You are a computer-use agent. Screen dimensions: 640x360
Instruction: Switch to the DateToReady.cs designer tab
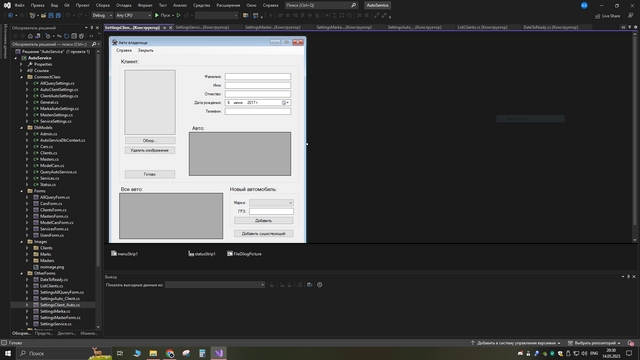pyautogui.click(x=550, y=27)
